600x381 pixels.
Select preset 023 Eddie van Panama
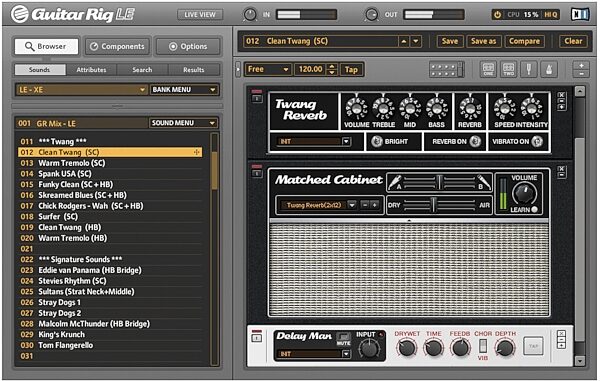pos(110,270)
